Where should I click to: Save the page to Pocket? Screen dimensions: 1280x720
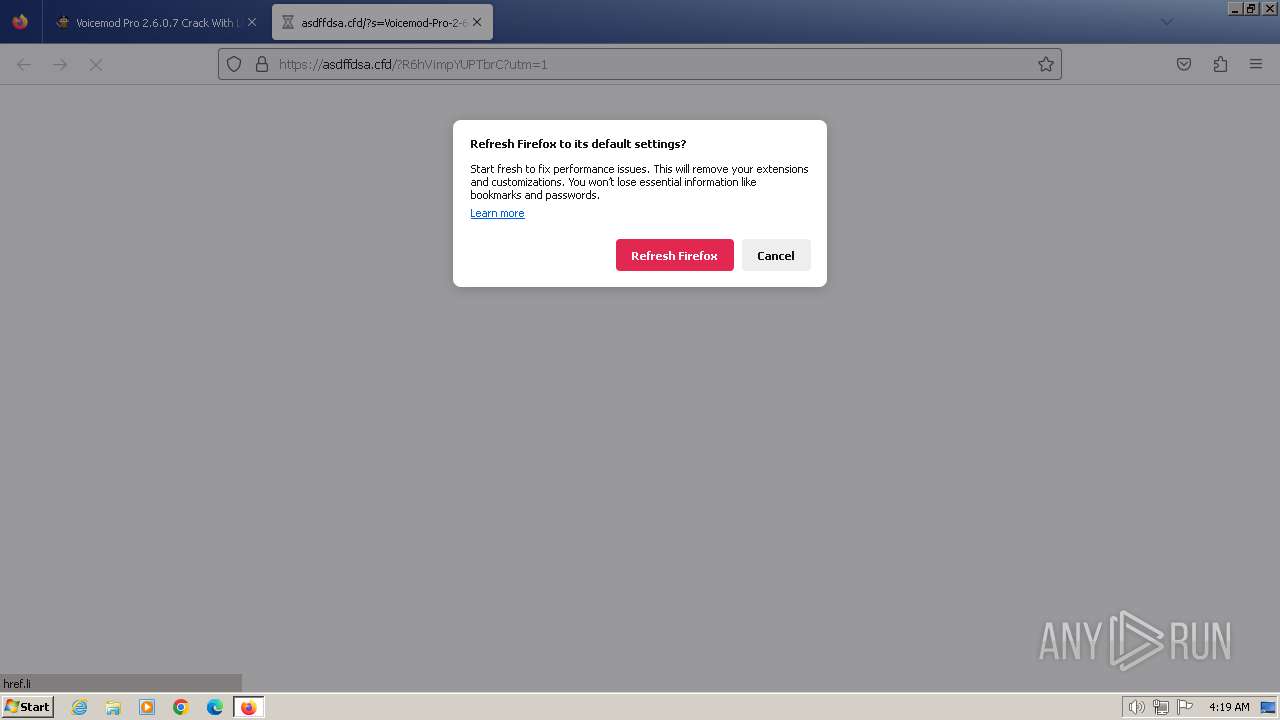point(1184,64)
